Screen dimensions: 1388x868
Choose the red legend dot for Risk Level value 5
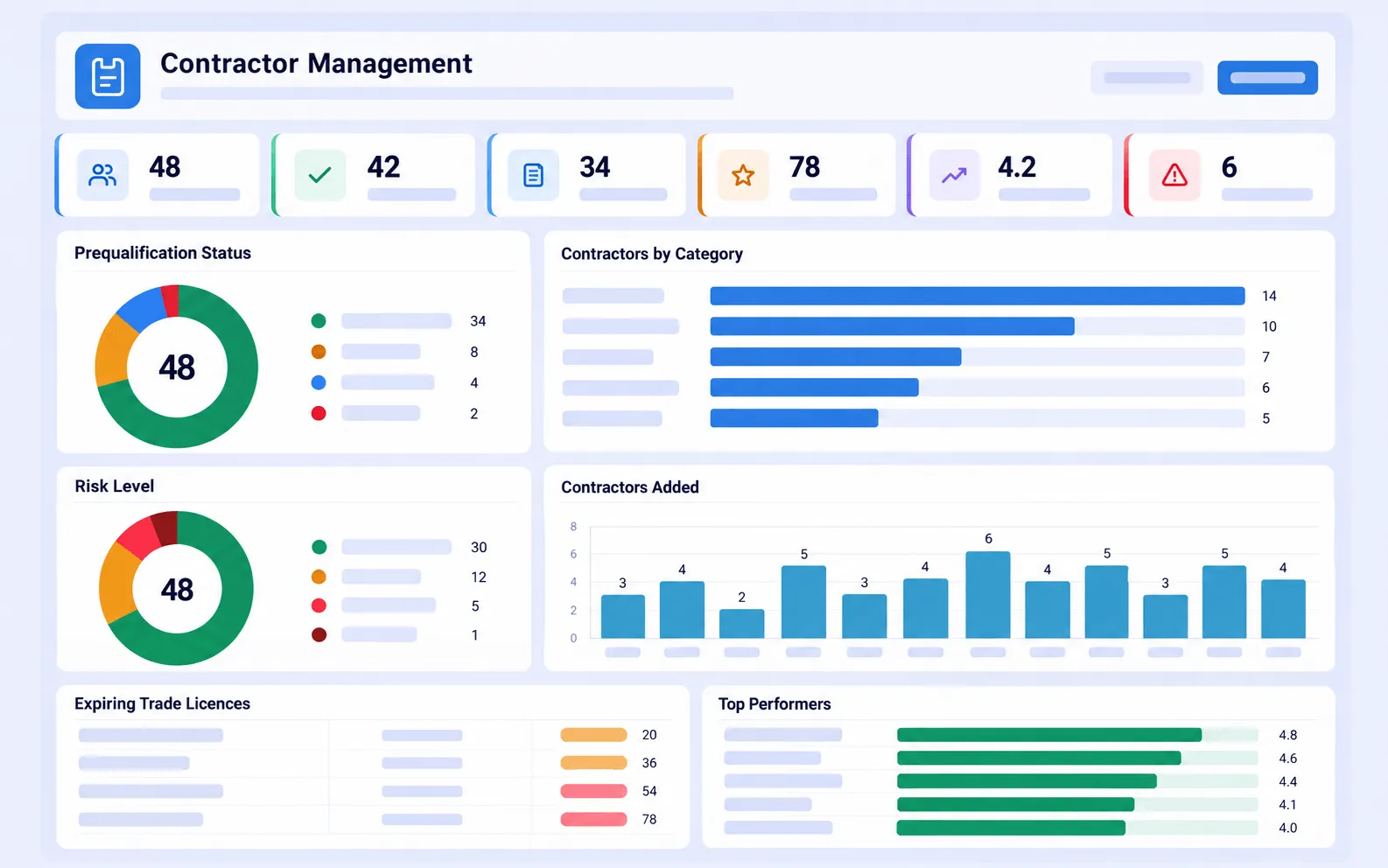(x=319, y=605)
